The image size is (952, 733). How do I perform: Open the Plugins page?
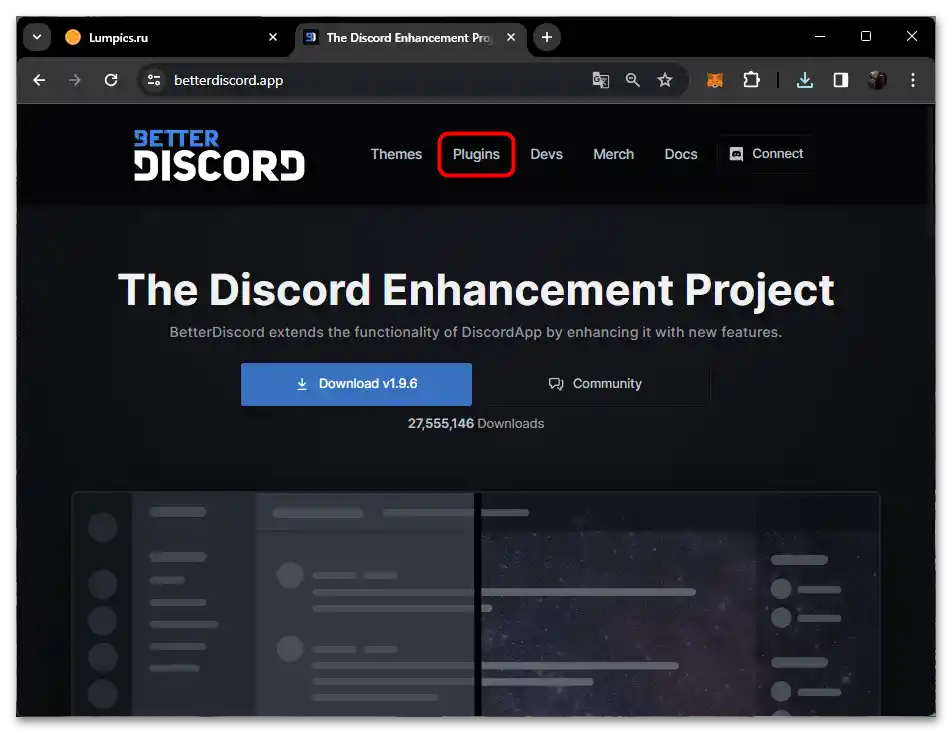tap(476, 154)
